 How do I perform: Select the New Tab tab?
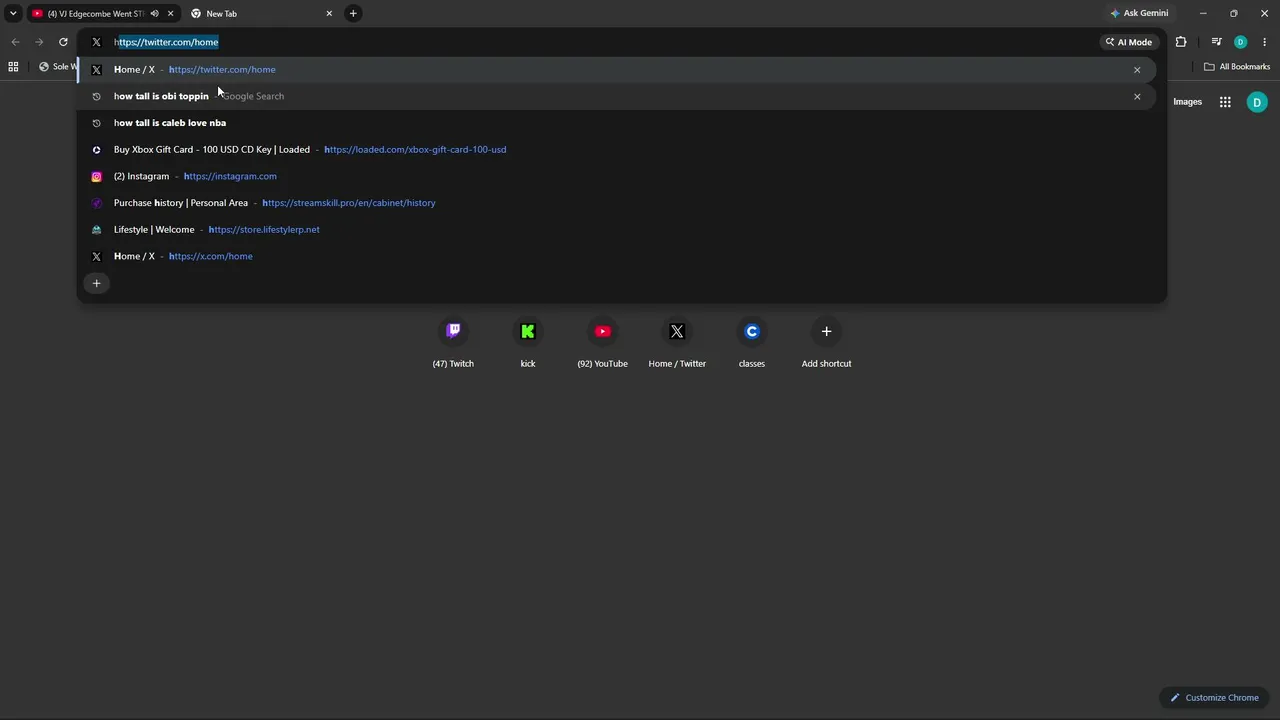point(260,13)
